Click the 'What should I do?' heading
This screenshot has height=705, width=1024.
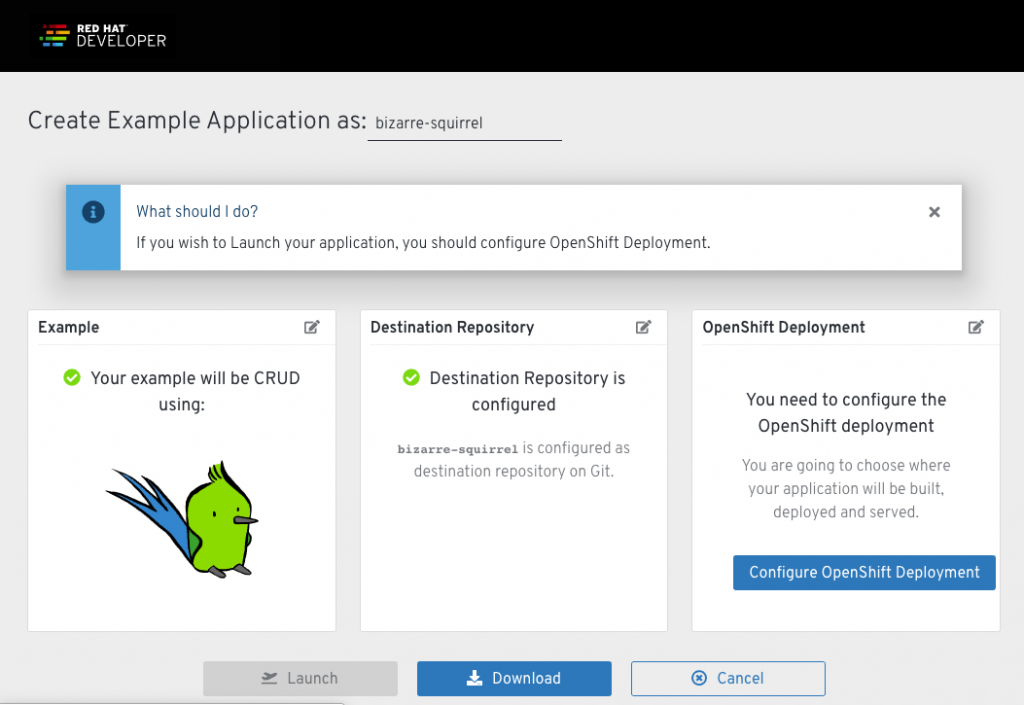(197, 212)
